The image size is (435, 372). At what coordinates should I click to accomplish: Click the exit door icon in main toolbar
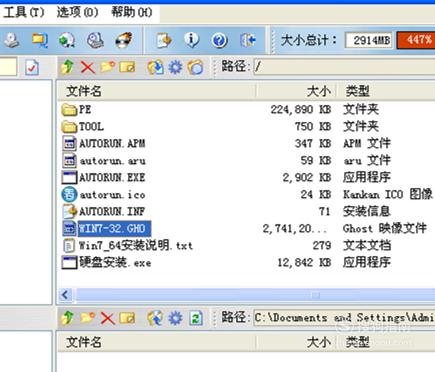coord(248,40)
